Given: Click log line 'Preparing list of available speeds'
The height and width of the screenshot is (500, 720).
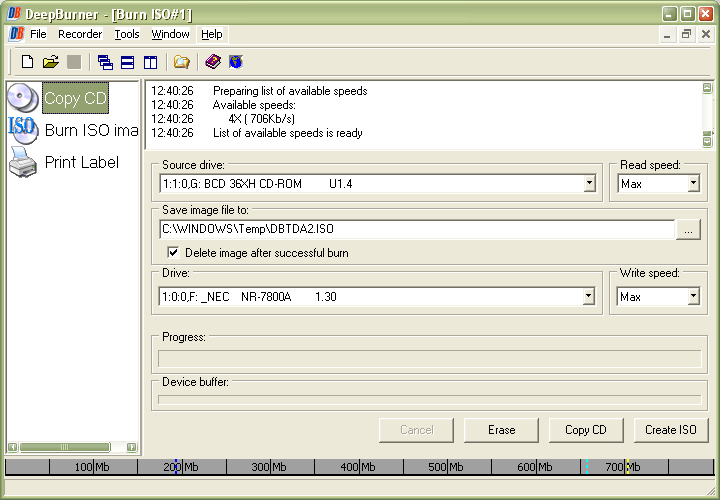Looking at the screenshot, I should 290,91.
